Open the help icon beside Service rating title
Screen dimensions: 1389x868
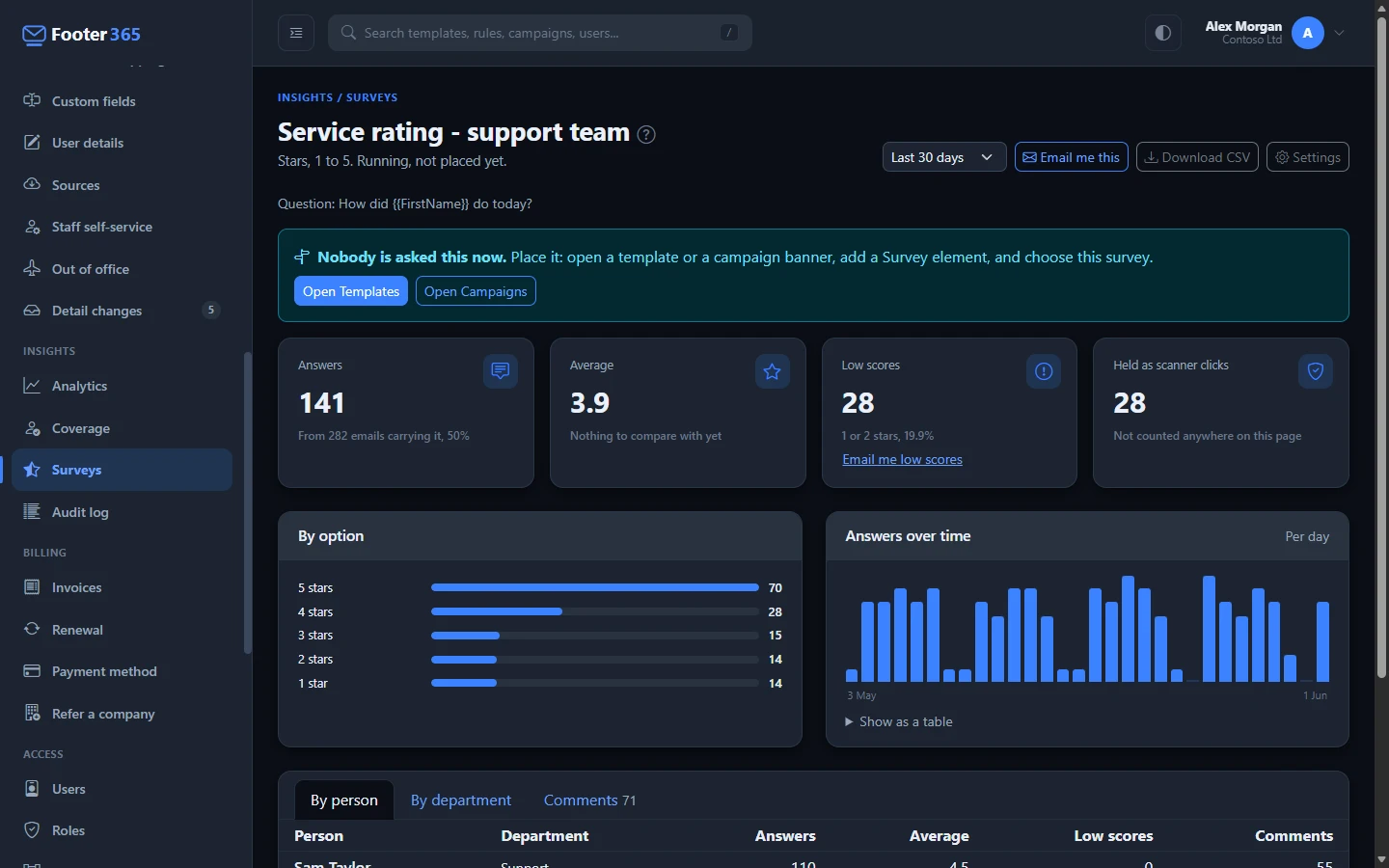tap(647, 134)
